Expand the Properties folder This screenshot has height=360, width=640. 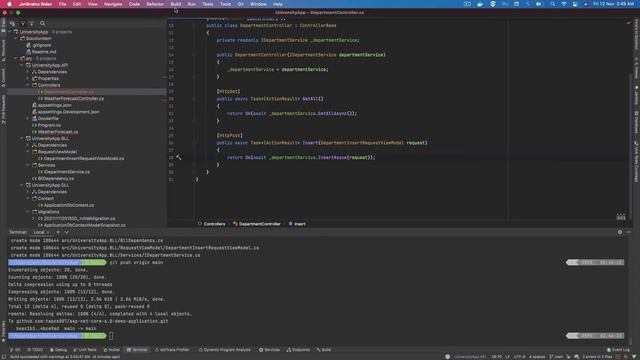[28, 78]
